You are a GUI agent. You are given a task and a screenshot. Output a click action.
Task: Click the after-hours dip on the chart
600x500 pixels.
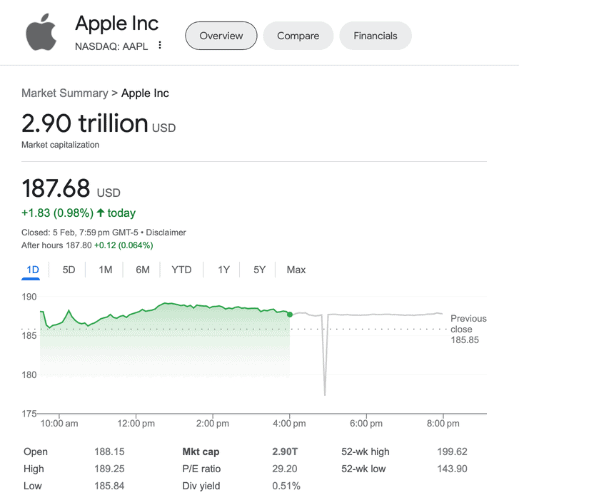(x=325, y=385)
